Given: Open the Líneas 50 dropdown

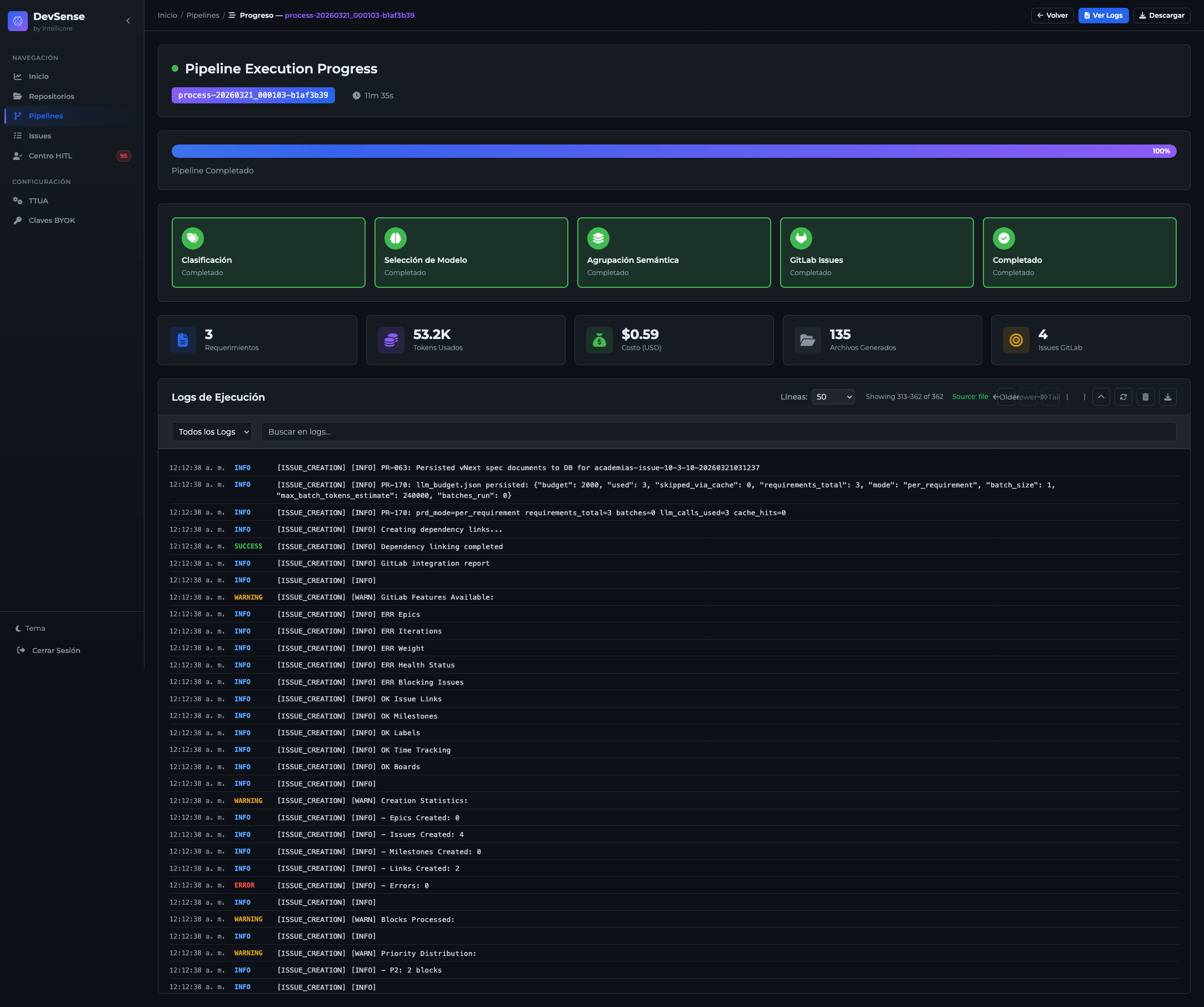Looking at the screenshot, I should [x=832, y=397].
